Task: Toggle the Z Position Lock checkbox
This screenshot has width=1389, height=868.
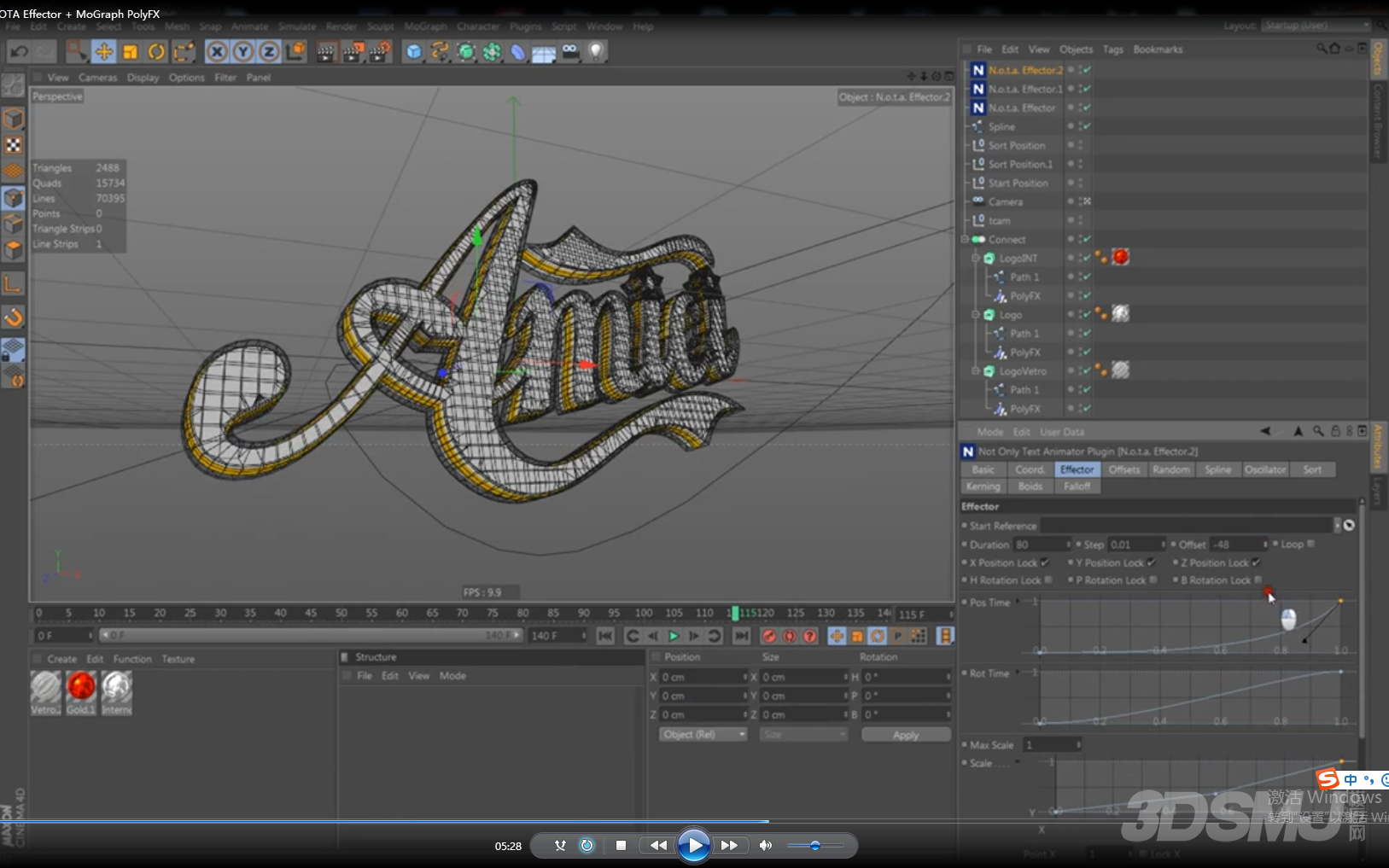Action: tap(1256, 562)
